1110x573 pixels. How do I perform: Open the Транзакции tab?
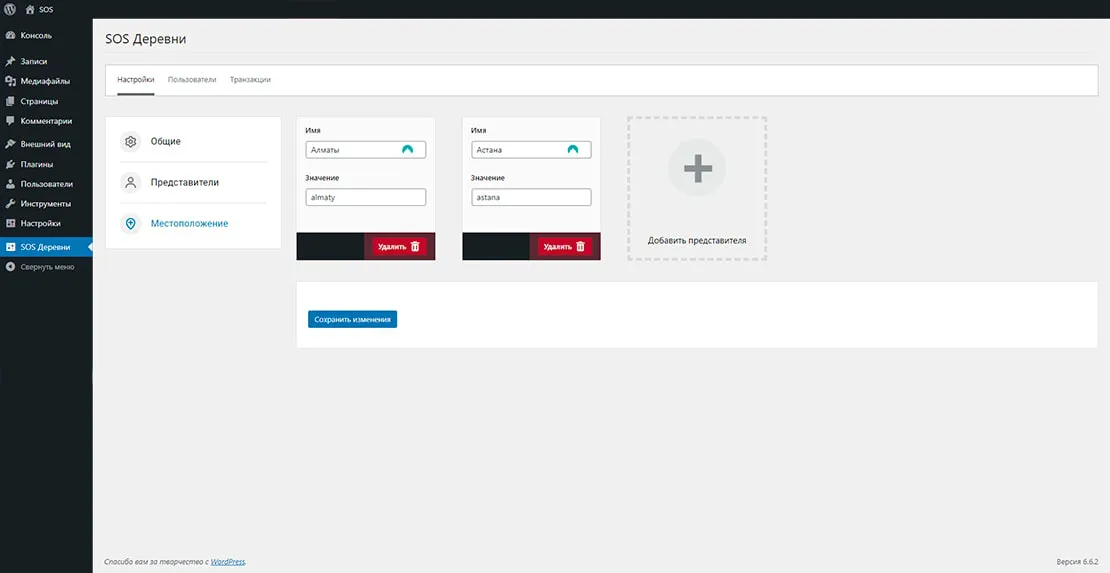click(250, 80)
